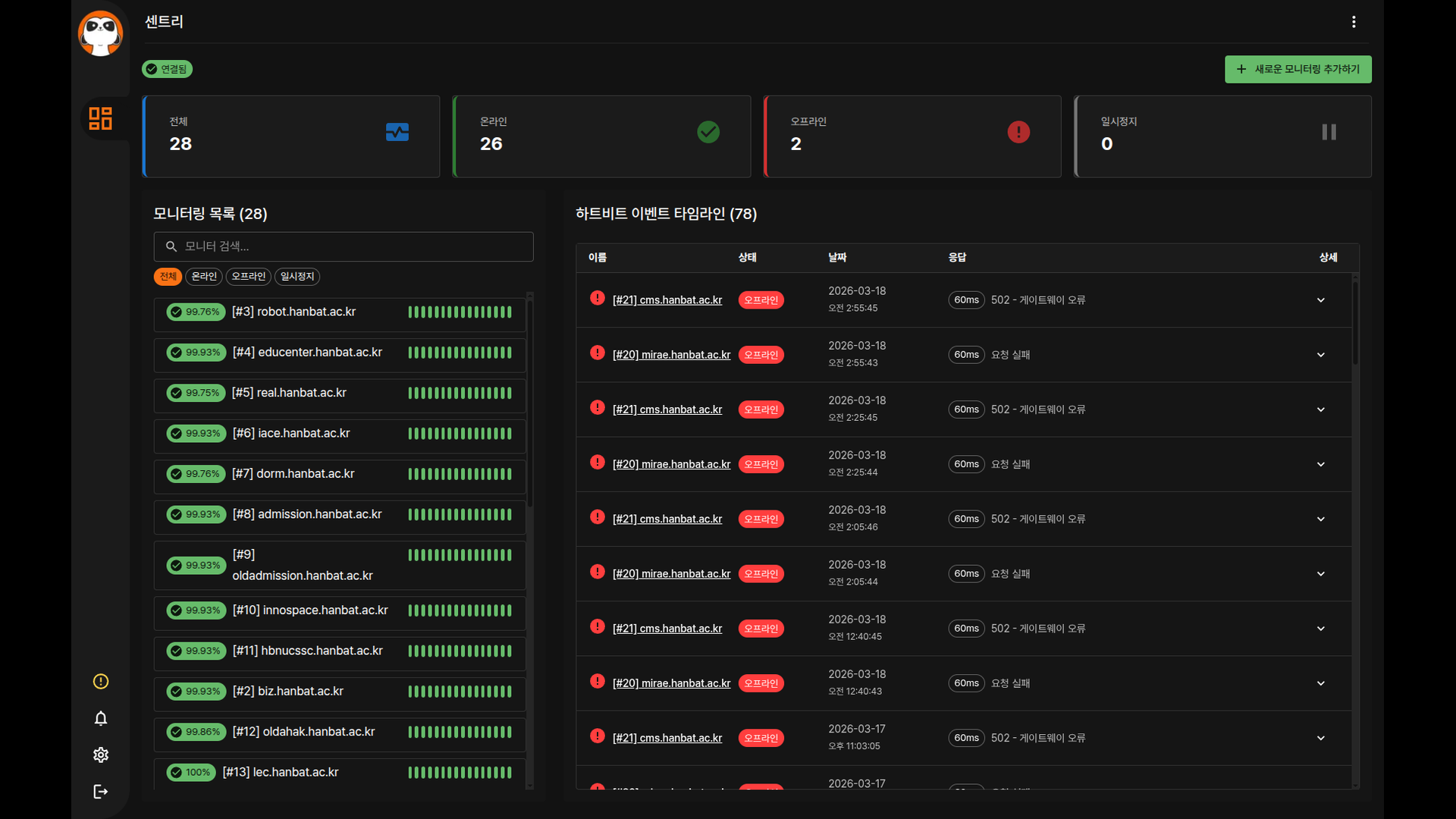The width and height of the screenshot is (1456, 819).
Task: Select the 일시정지 filter chip
Action: (297, 277)
